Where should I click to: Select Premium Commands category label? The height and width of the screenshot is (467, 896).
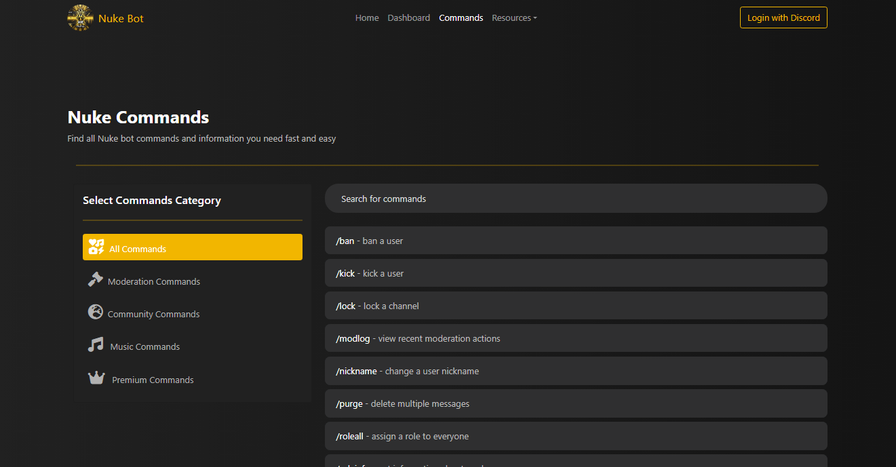point(153,380)
